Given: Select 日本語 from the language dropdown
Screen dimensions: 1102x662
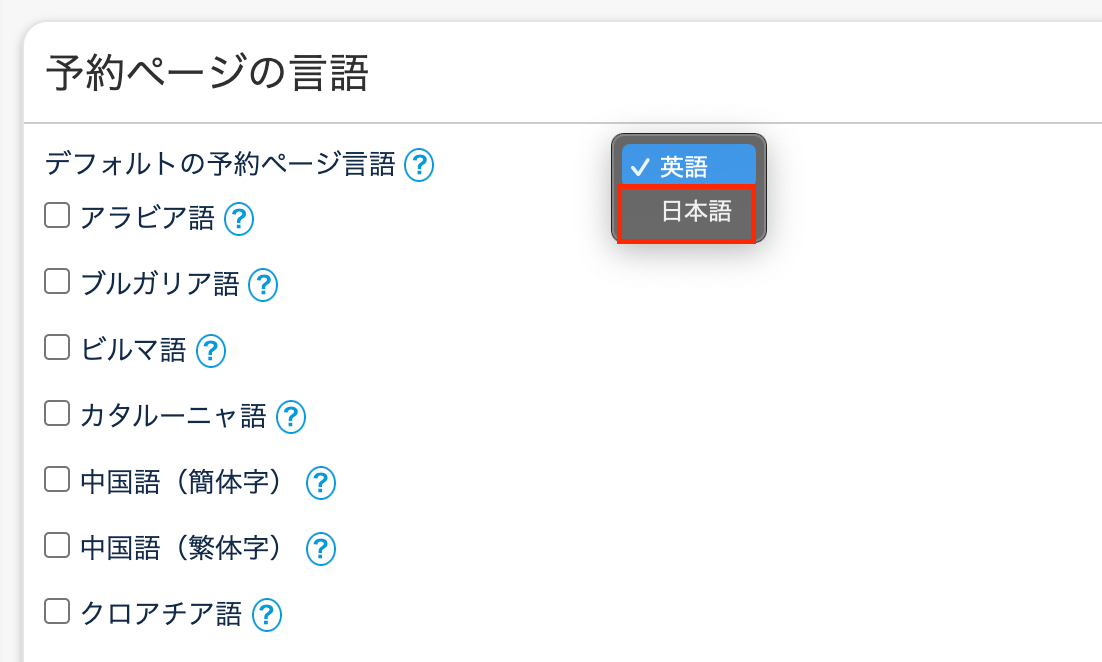Looking at the screenshot, I should 695,212.
